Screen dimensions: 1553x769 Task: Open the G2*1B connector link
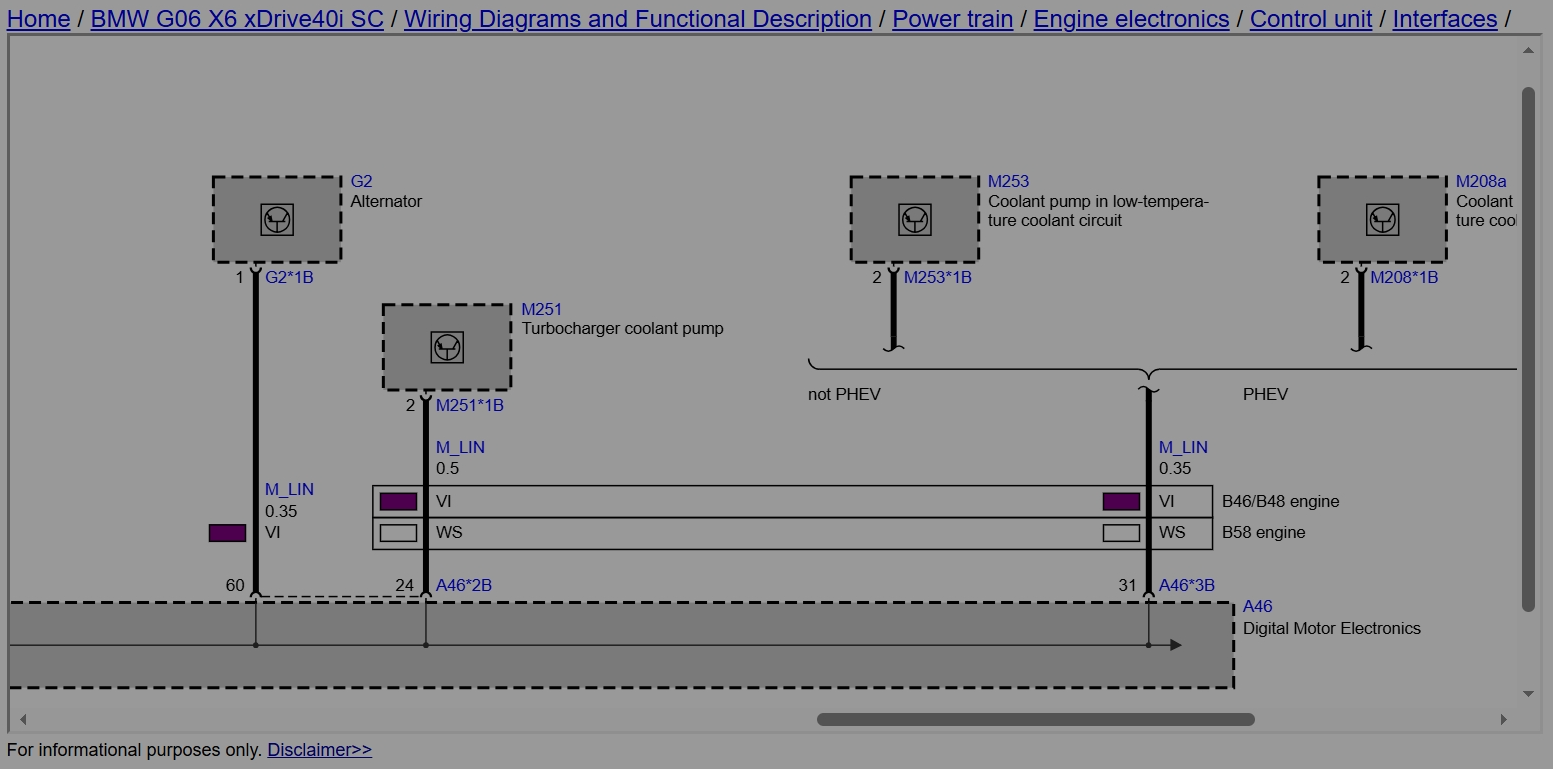[x=289, y=277]
